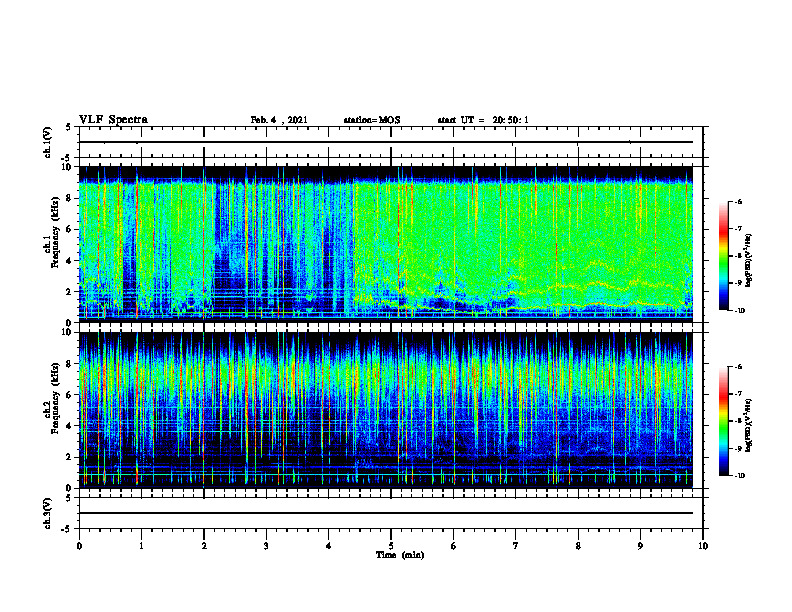792x612 pixels.
Task: Click time axis tick label "0"
Action: pos(79,546)
